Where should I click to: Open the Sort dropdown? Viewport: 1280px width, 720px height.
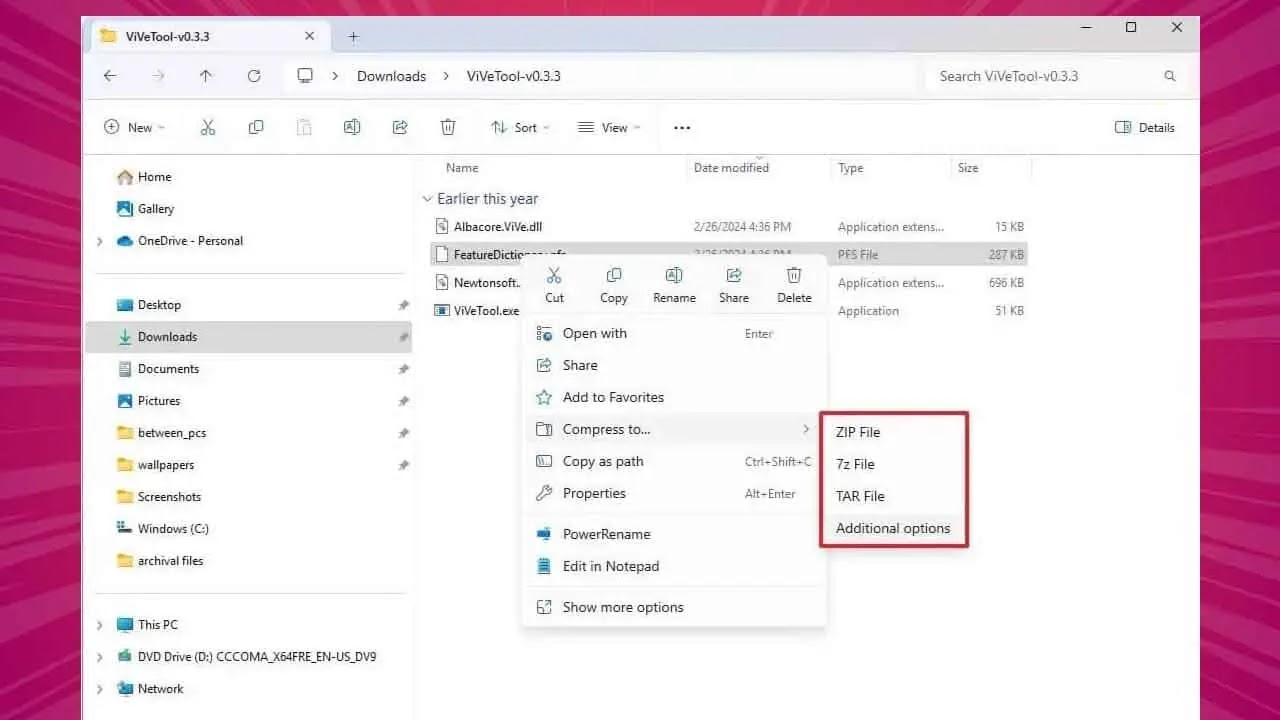tap(520, 127)
